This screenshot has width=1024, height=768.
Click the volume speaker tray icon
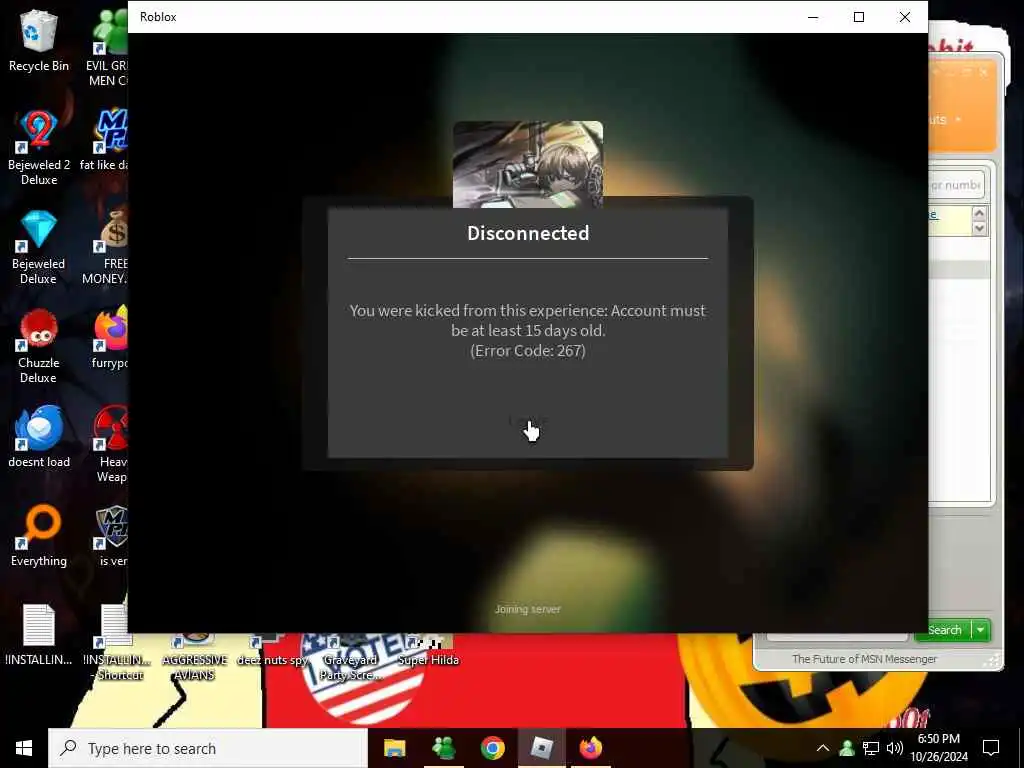coord(894,748)
